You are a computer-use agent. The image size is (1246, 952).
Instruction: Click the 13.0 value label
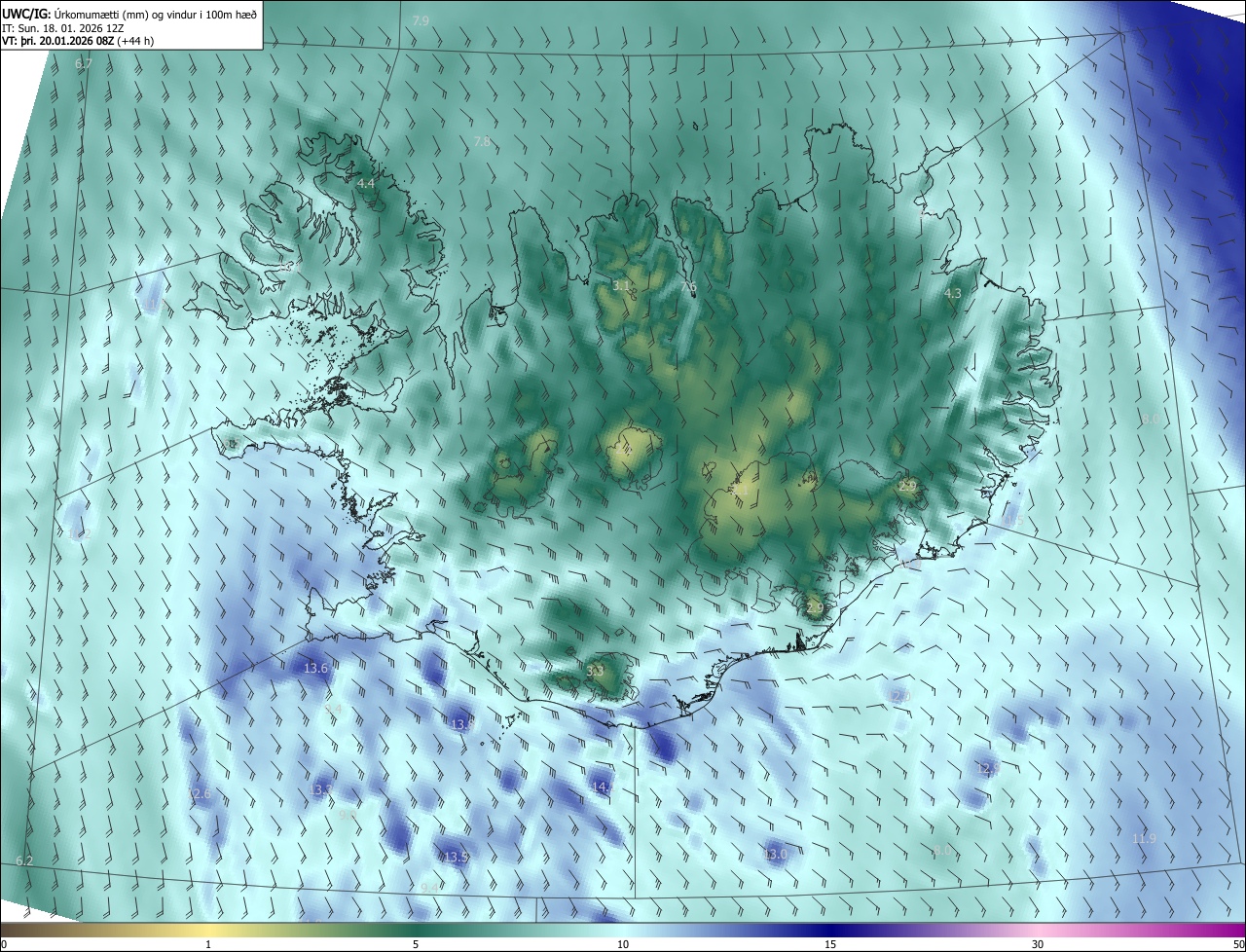coord(775,854)
